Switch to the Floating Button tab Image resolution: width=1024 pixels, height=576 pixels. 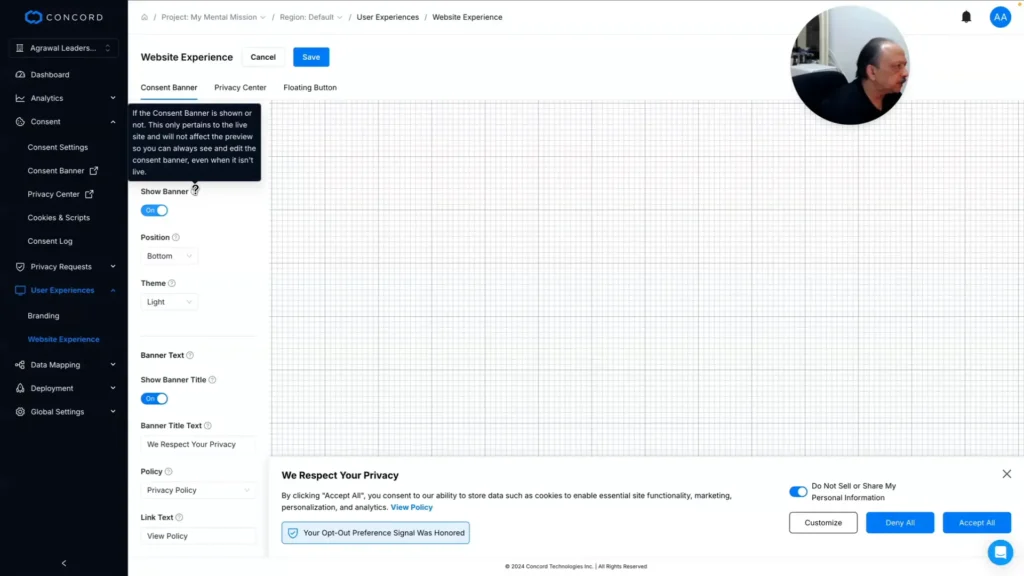click(310, 88)
